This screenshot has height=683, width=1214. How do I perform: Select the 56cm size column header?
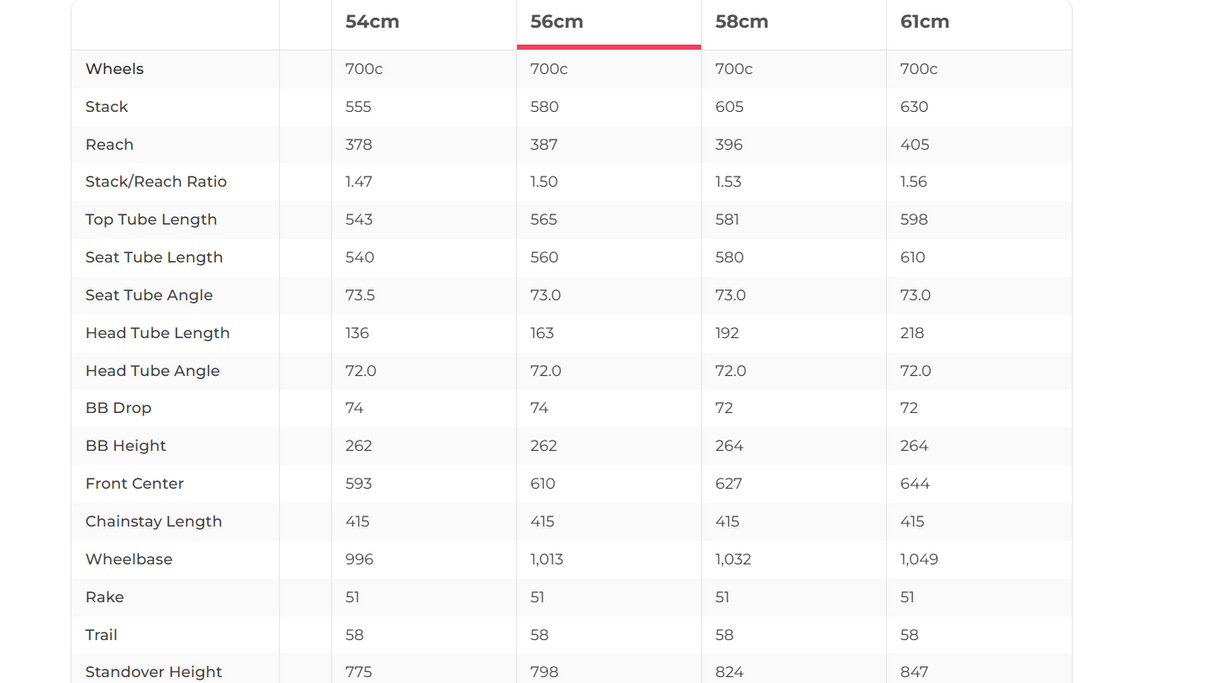557,22
